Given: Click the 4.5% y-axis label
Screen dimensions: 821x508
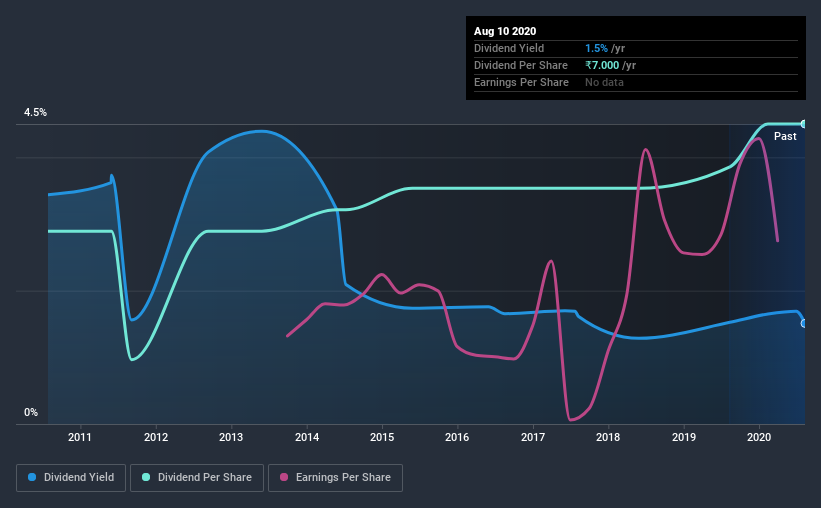Looking at the screenshot, I should click(x=35, y=113).
